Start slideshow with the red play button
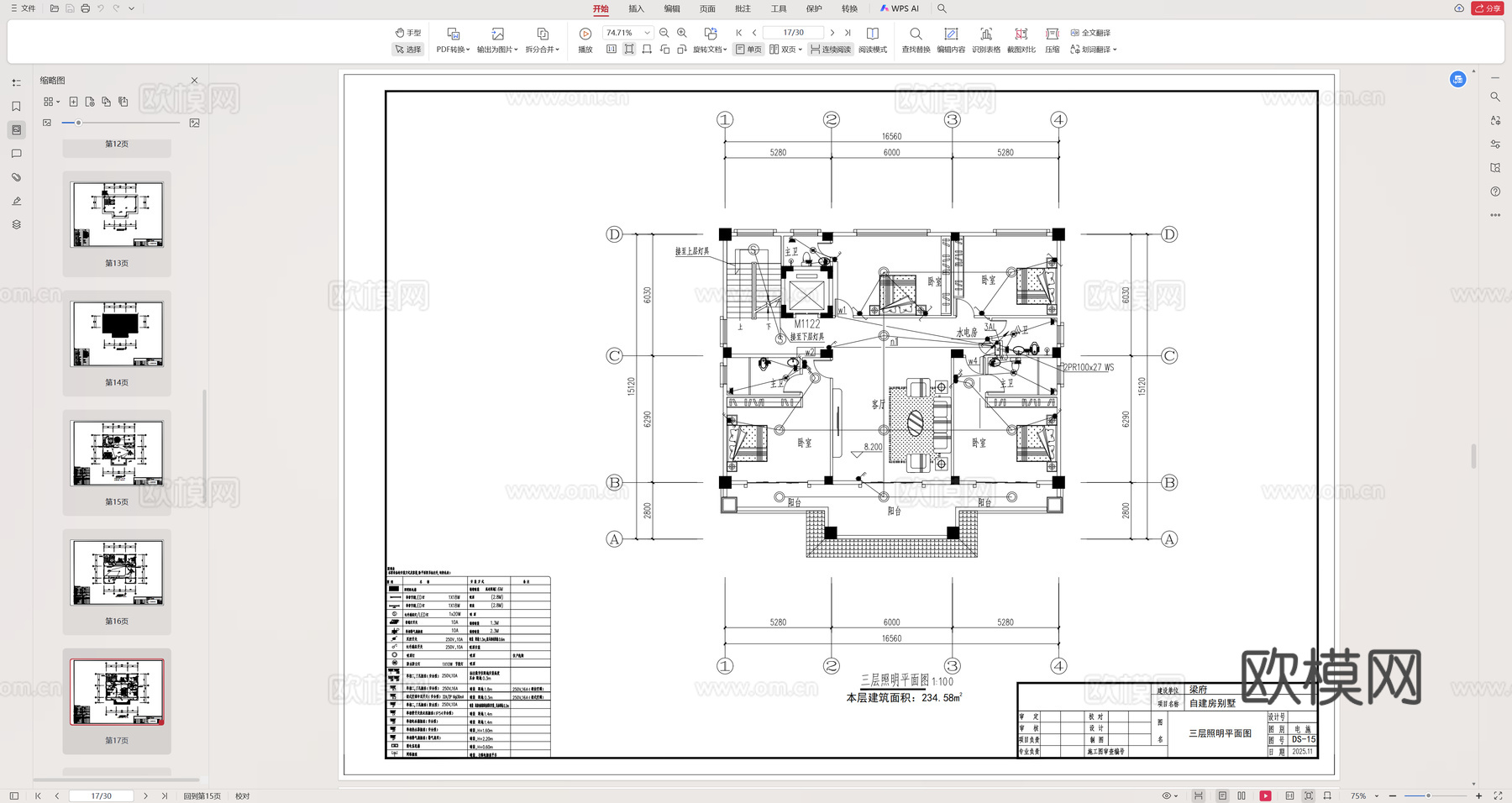1512x803 pixels. (x=1265, y=795)
